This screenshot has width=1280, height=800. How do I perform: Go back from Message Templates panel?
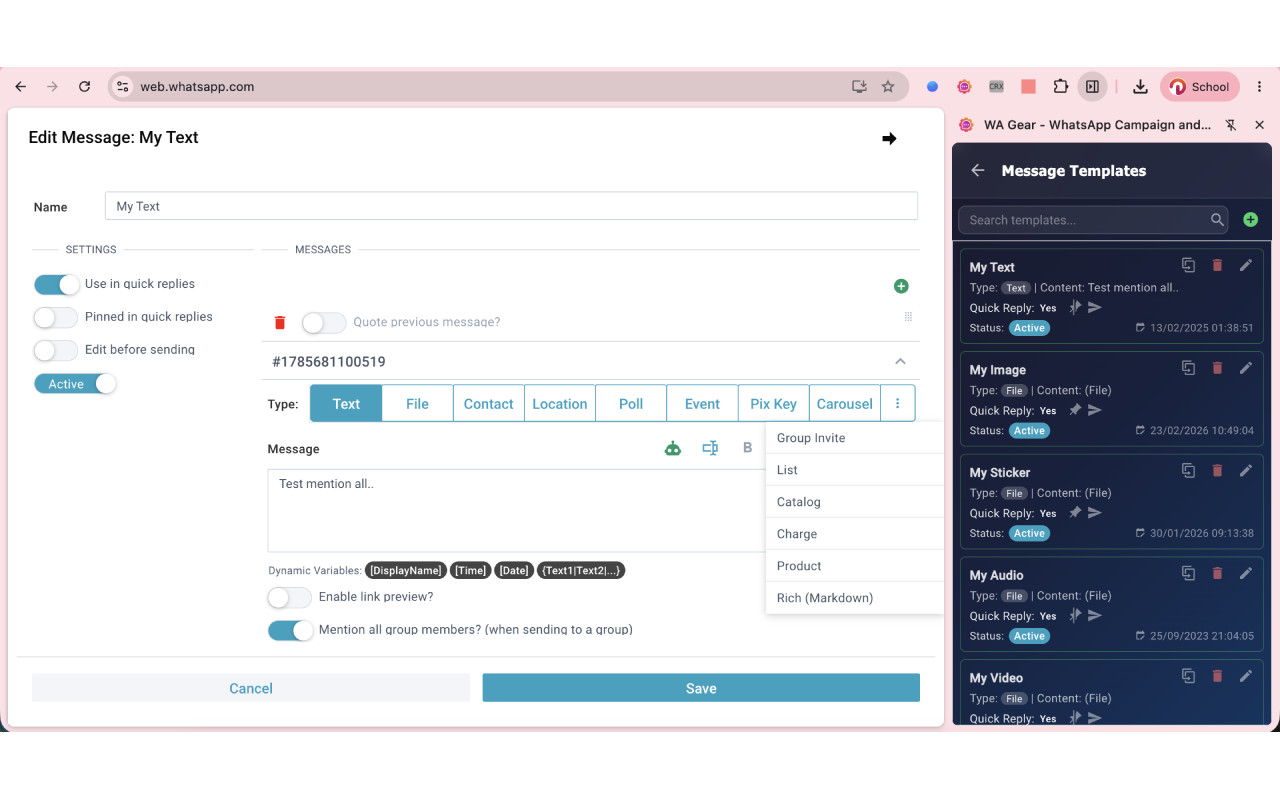(x=978, y=171)
